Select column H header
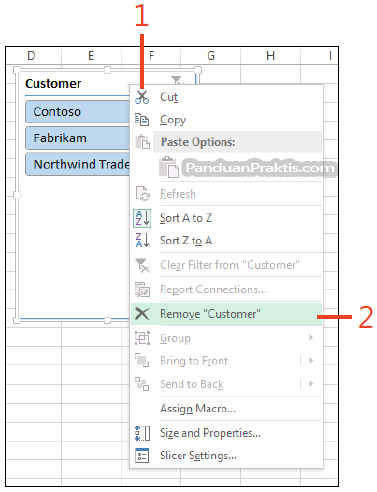Screen dimensions: 377x492 point(270,55)
